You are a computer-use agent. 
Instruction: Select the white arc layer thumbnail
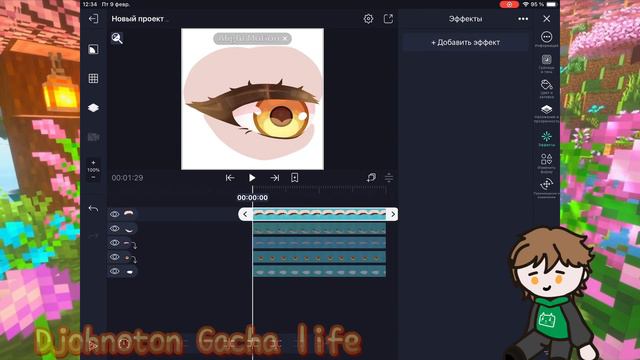click(129, 229)
